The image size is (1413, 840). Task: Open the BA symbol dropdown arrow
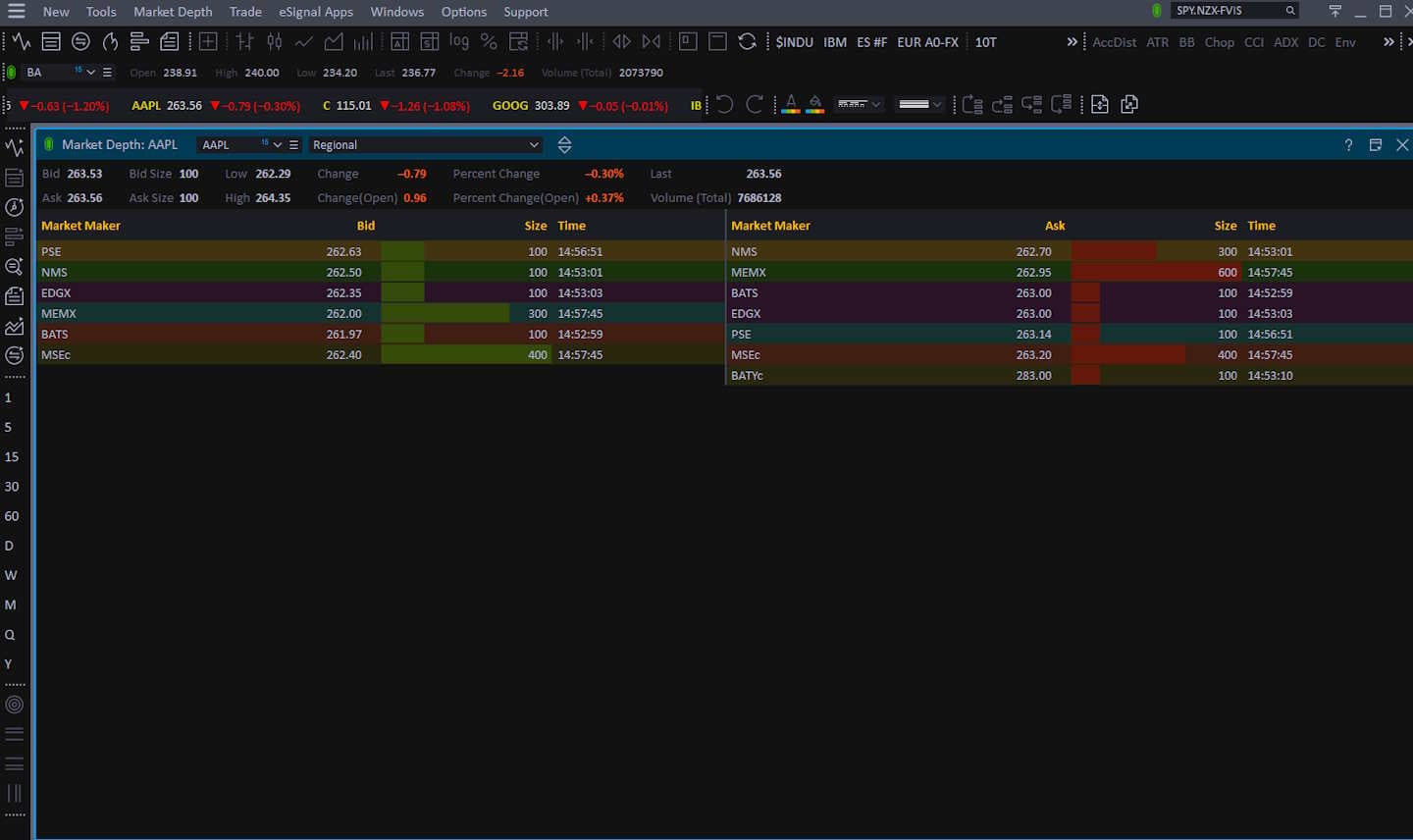coord(91,73)
